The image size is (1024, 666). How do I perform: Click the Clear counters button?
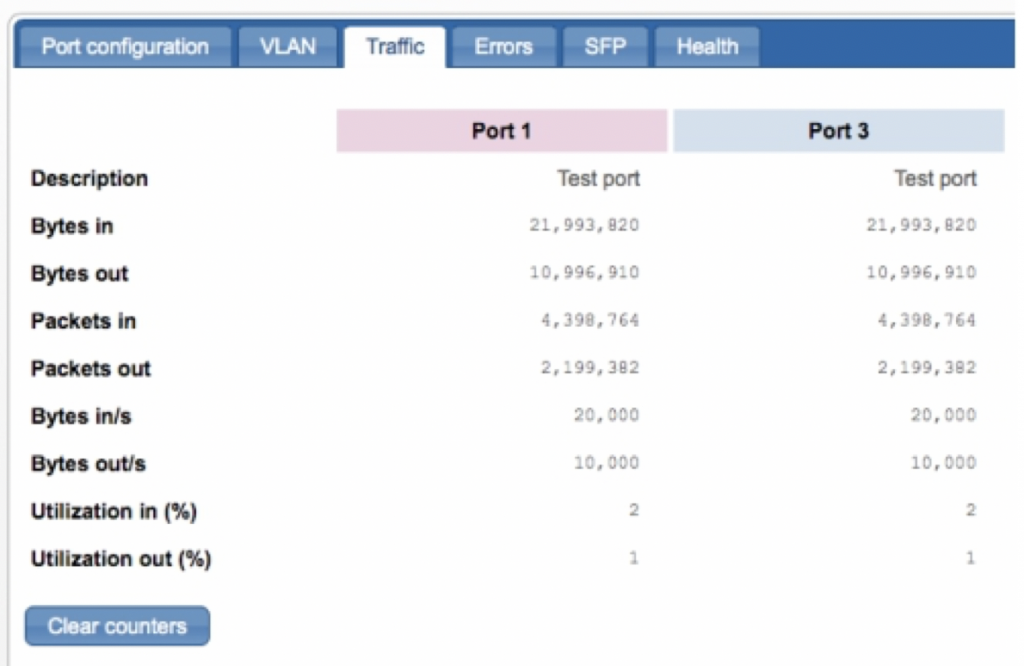pyautogui.click(x=118, y=626)
